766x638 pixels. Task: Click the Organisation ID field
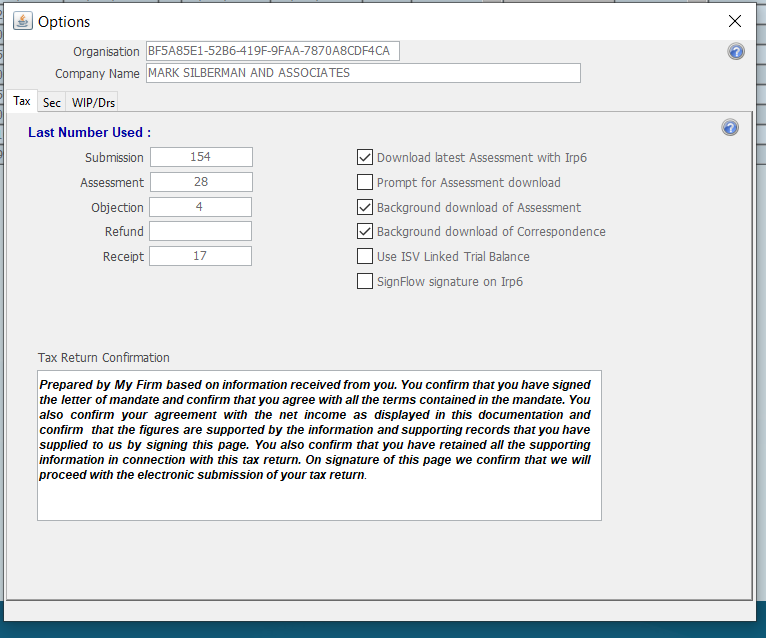(x=272, y=51)
